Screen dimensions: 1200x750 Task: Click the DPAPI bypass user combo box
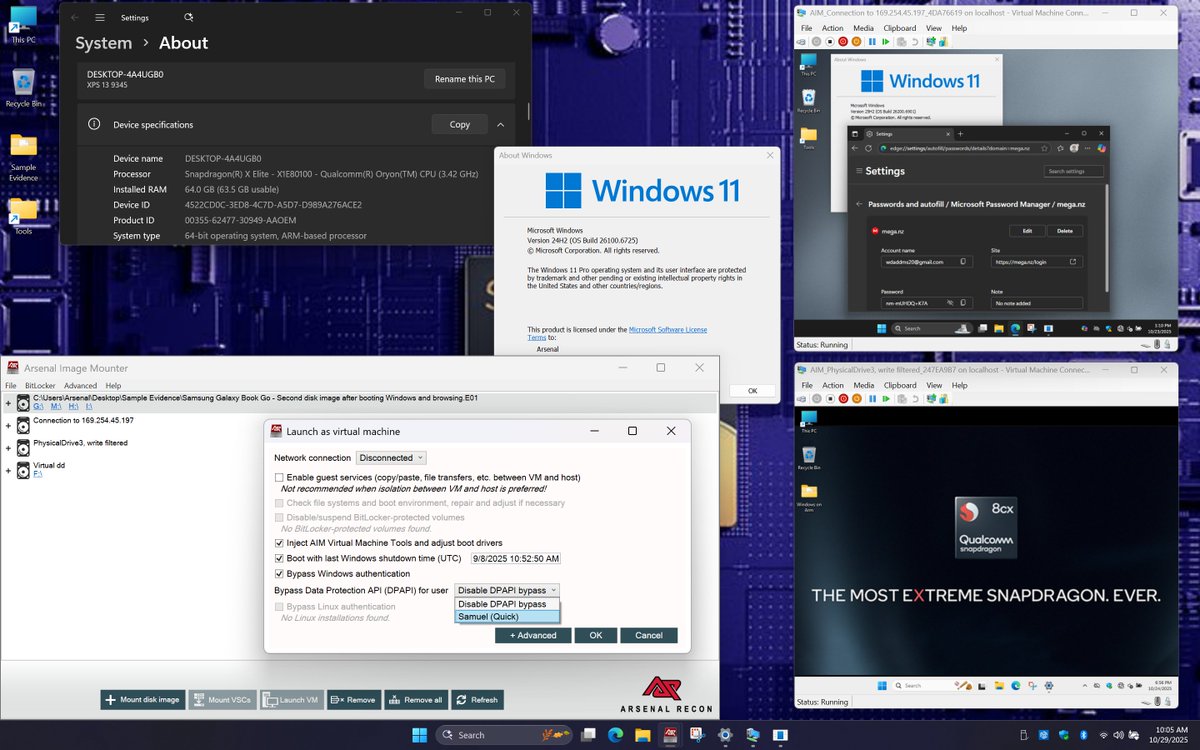507,590
